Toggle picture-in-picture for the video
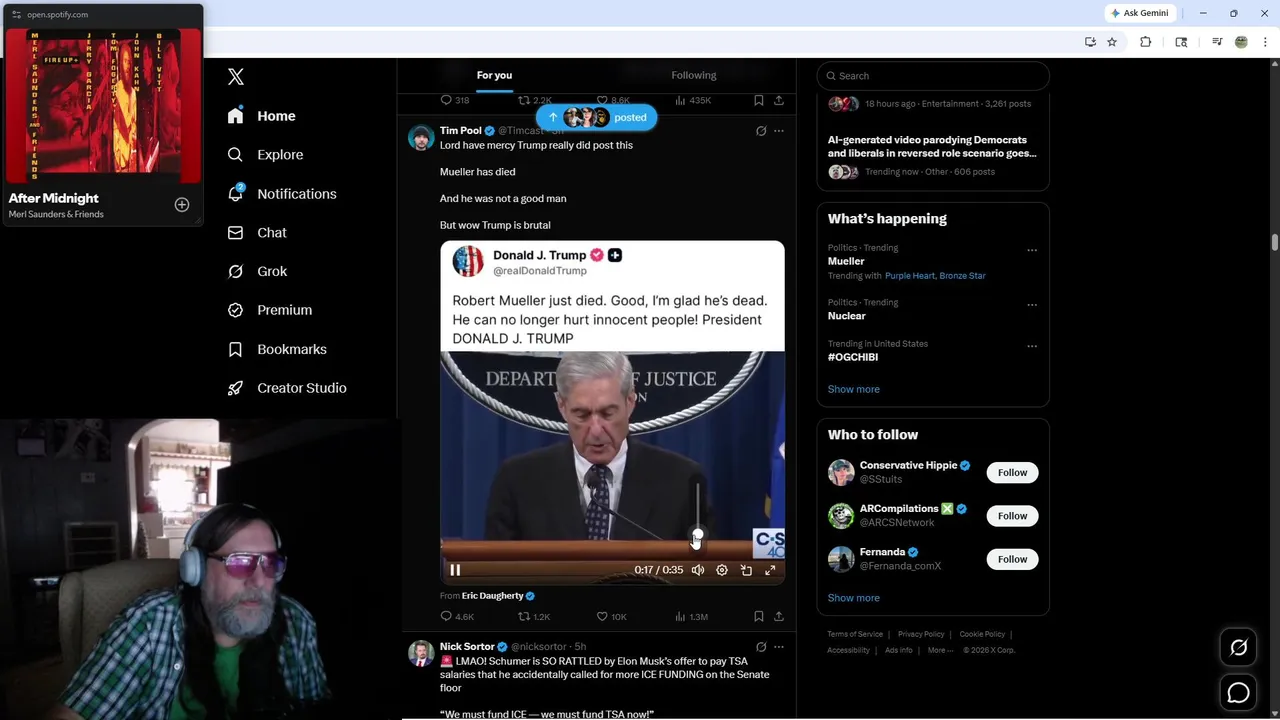Viewport: 1280px width, 720px height. [746, 570]
